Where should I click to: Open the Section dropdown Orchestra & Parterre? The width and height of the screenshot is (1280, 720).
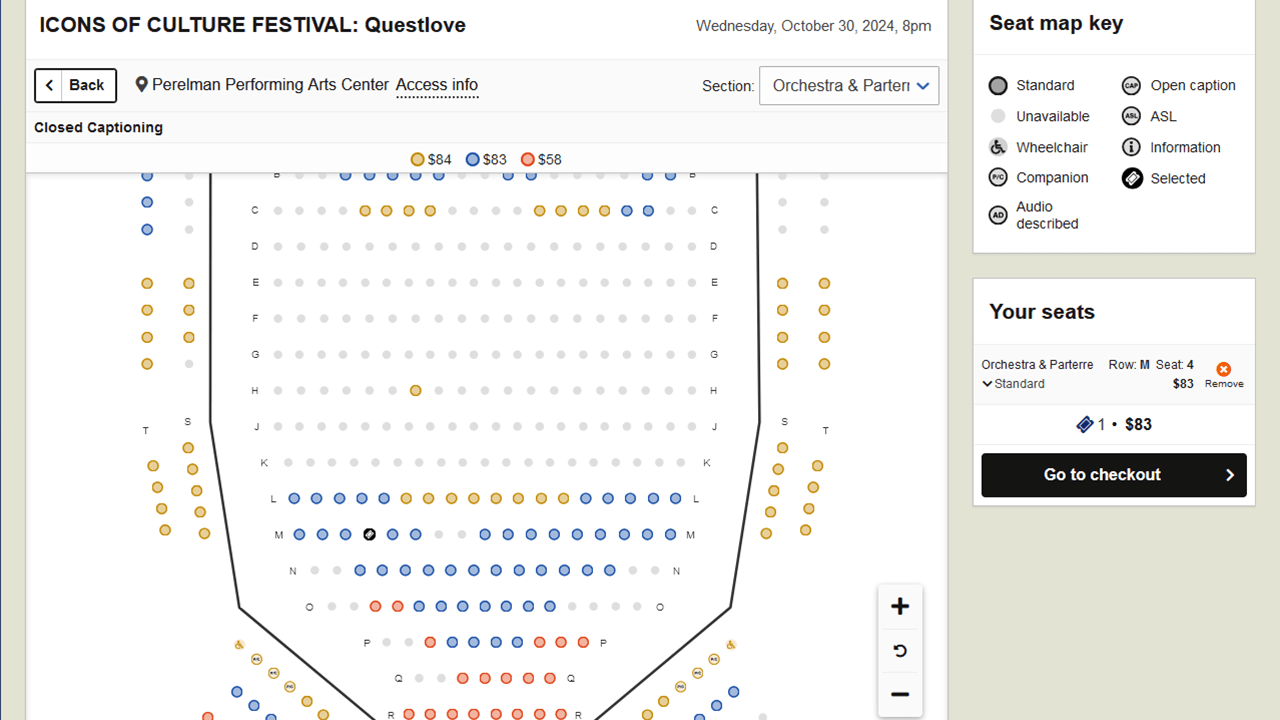click(x=849, y=86)
